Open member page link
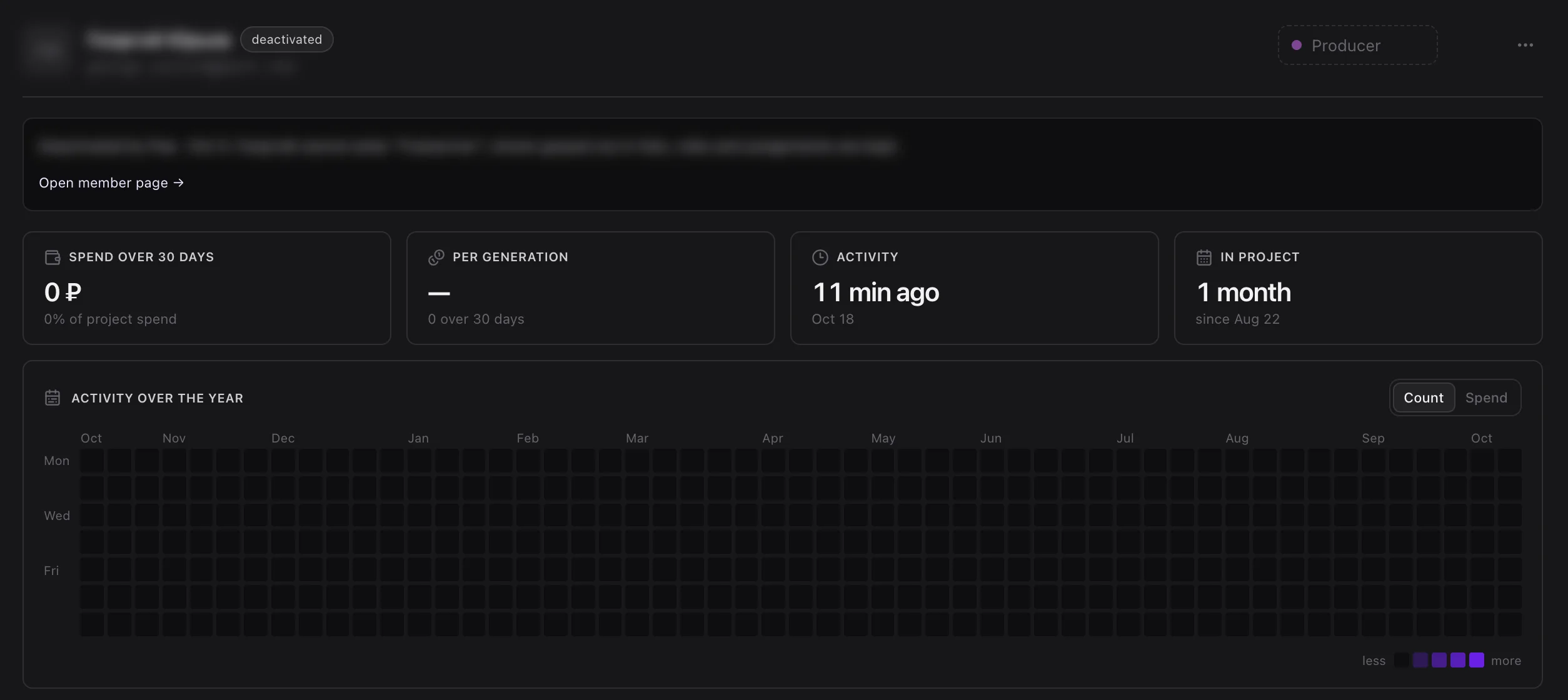The height and width of the screenshot is (700, 1568). point(111,182)
